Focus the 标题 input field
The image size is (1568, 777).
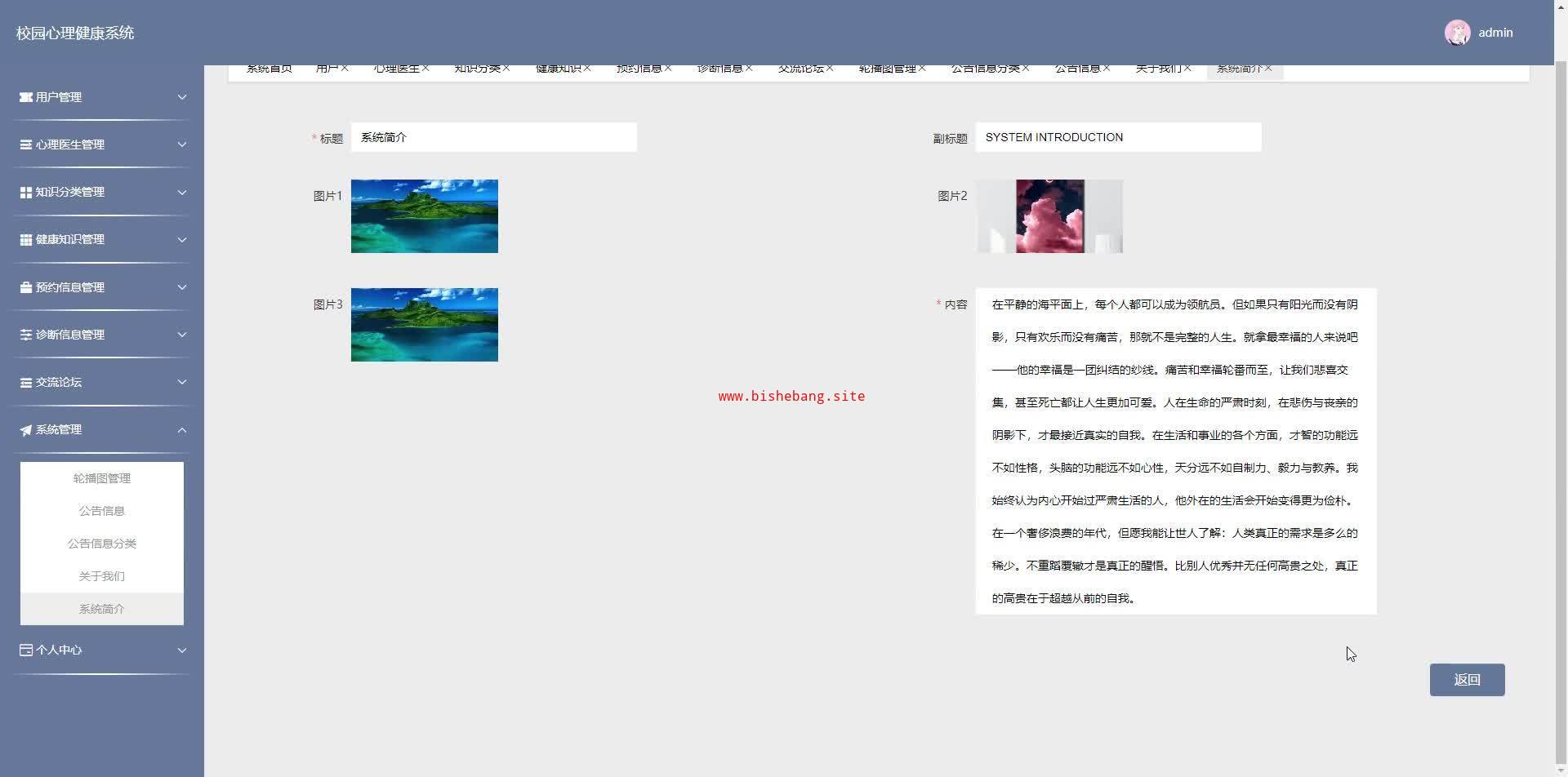pyautogui.click(x=494, y=137)
